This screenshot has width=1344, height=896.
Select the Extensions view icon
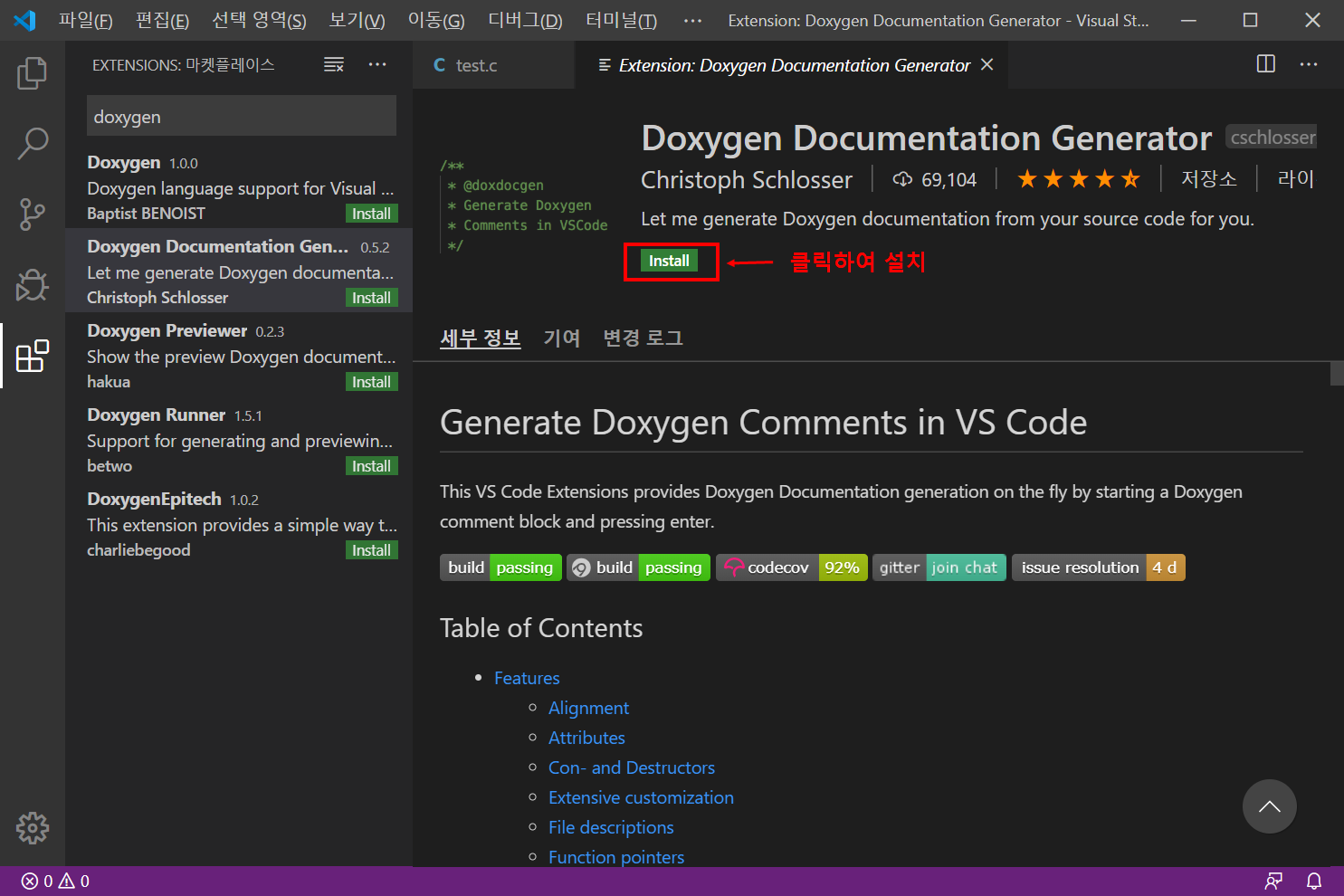tap(33, 356)
